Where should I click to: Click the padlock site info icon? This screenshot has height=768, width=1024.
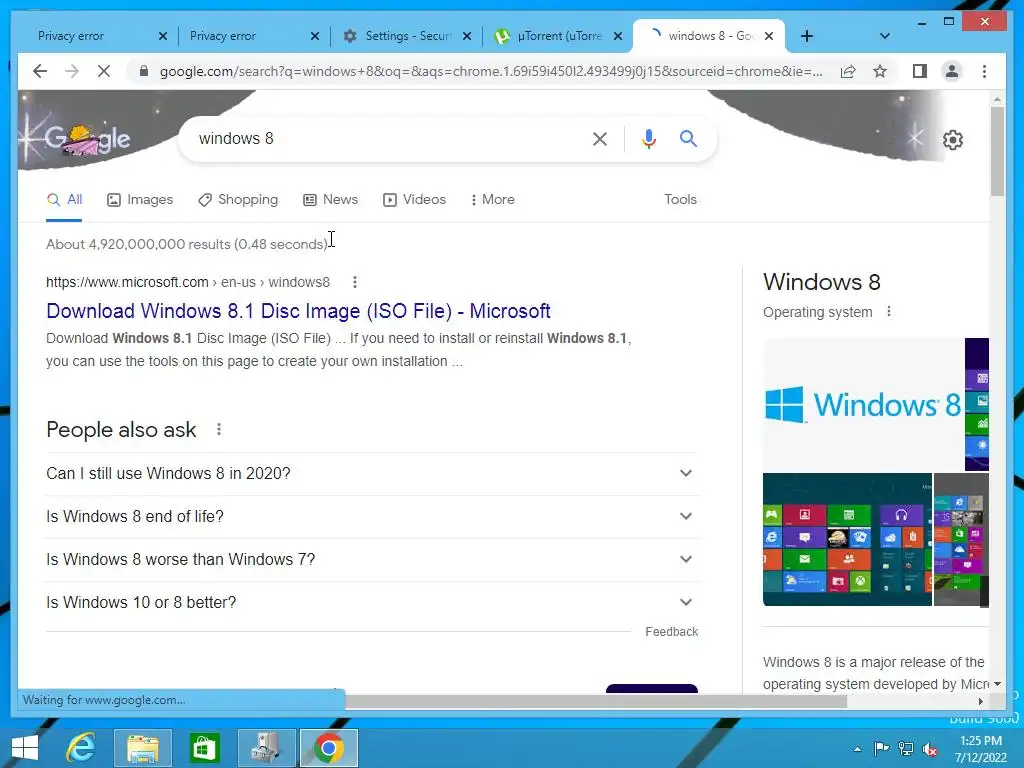point(144,71)
